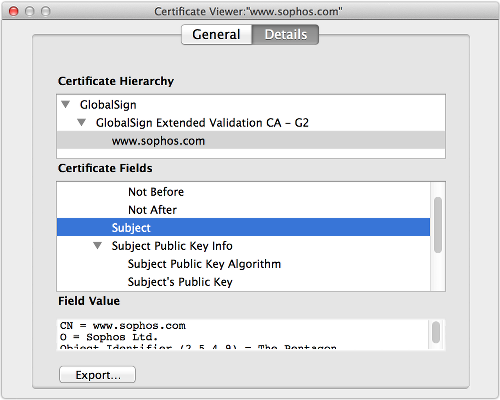Screen dimensions: 500x400
Task: Select the Subject field row
Action: (x=243, y=227)
